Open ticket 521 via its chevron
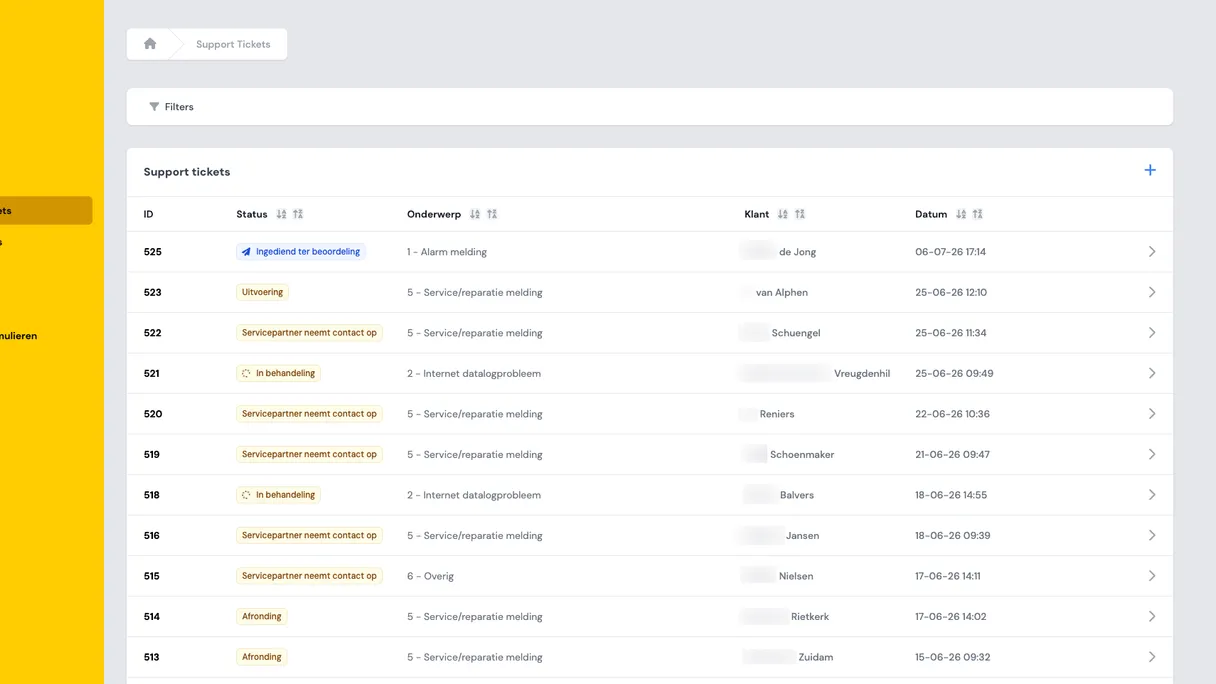1216x684 pixels. point(1152,373)
